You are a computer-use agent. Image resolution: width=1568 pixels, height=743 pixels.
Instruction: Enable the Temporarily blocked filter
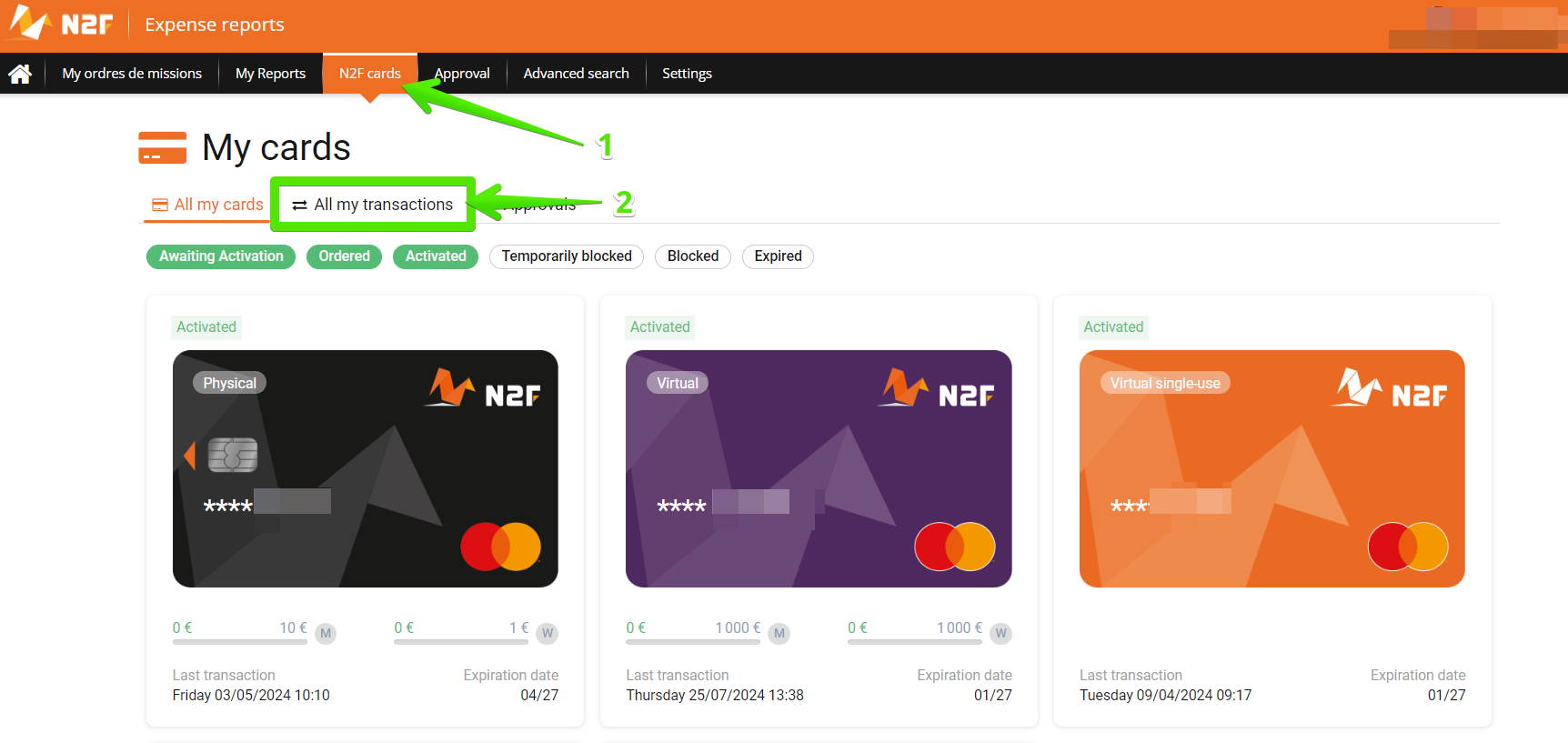tap(567, 256)
